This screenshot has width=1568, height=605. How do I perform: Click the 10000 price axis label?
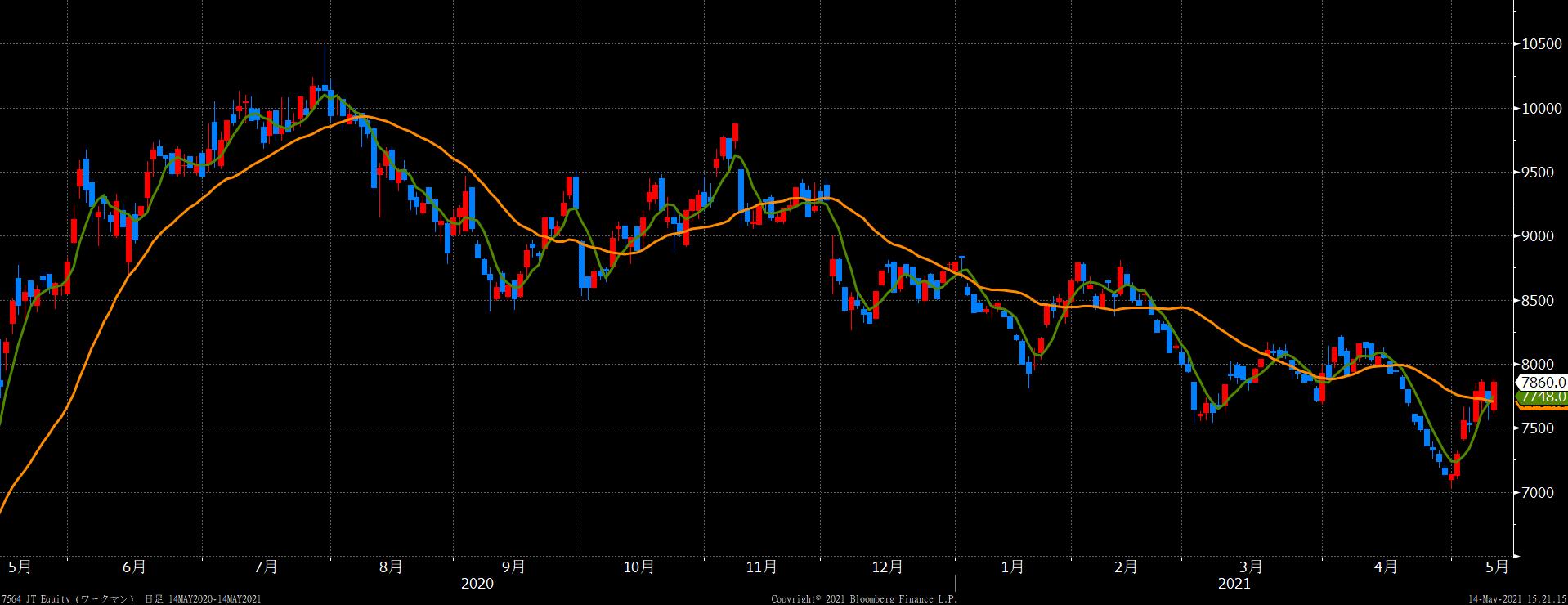click(x=1541, y=108)
